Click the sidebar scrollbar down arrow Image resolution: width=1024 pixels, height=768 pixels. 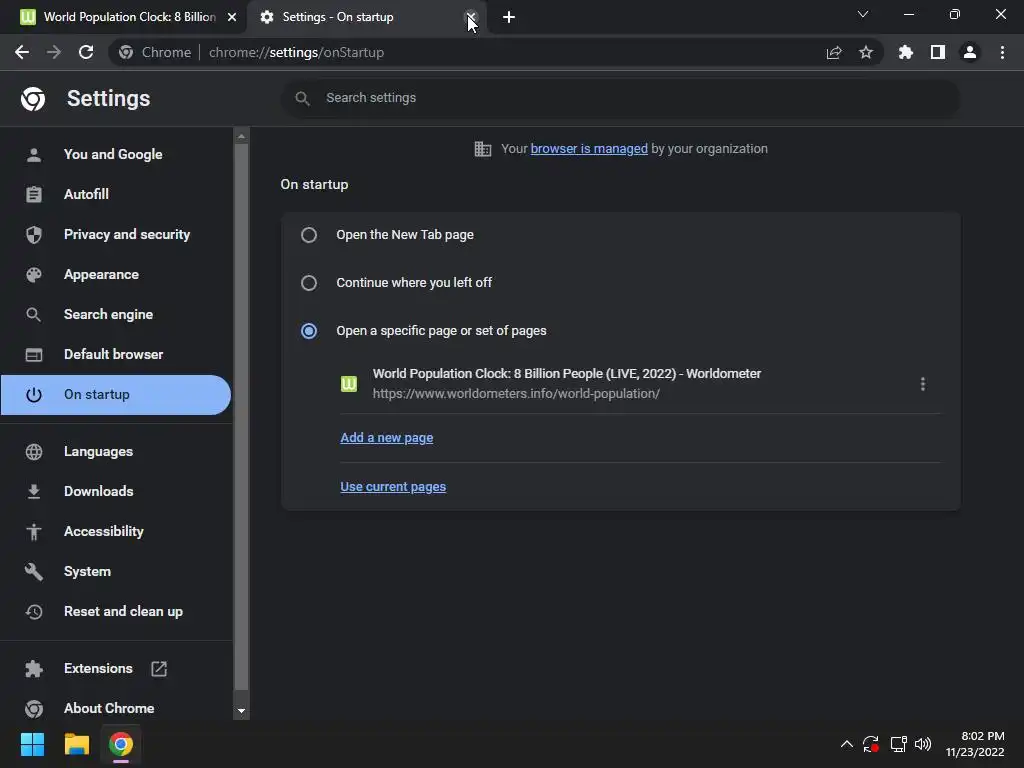[x=241, y=711]
